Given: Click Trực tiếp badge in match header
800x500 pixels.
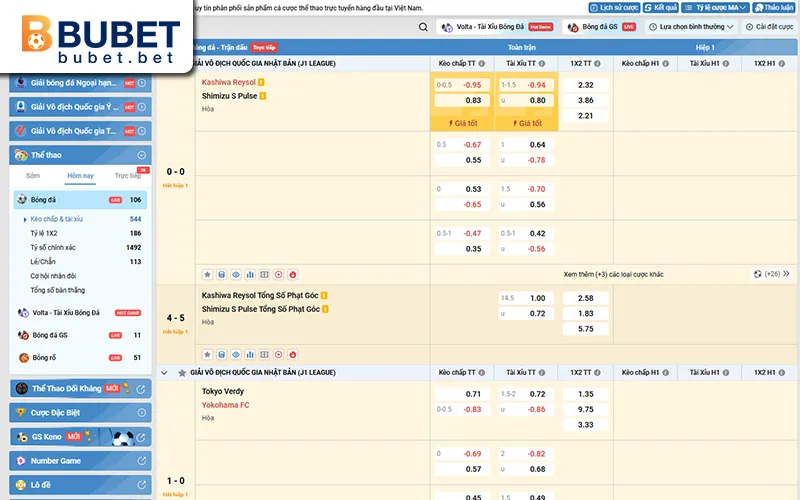Looking at the screenshot, I should click(x=264, y=47).
